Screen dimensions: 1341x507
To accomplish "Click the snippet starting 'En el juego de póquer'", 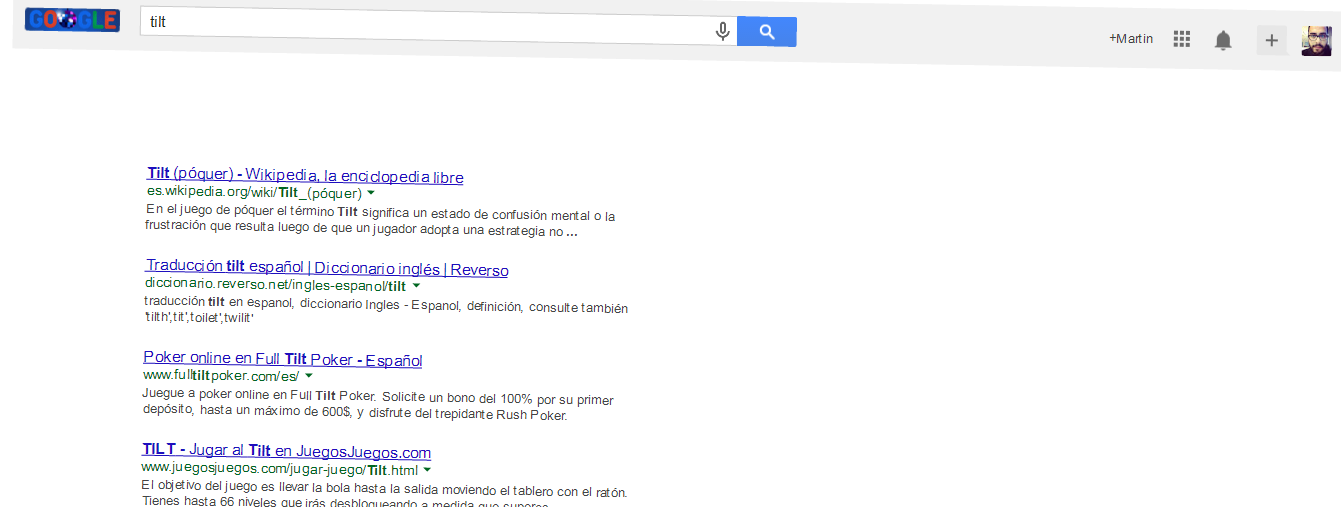I will point(380,223).
